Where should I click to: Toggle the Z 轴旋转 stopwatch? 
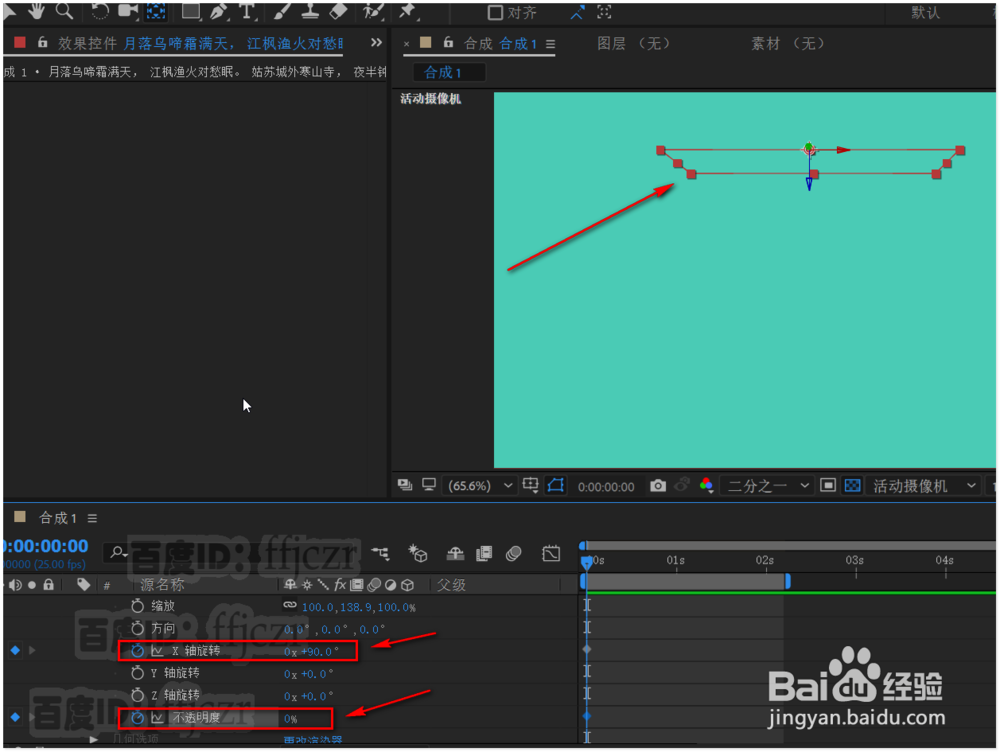pyautogui.click(x=137, y=695)
